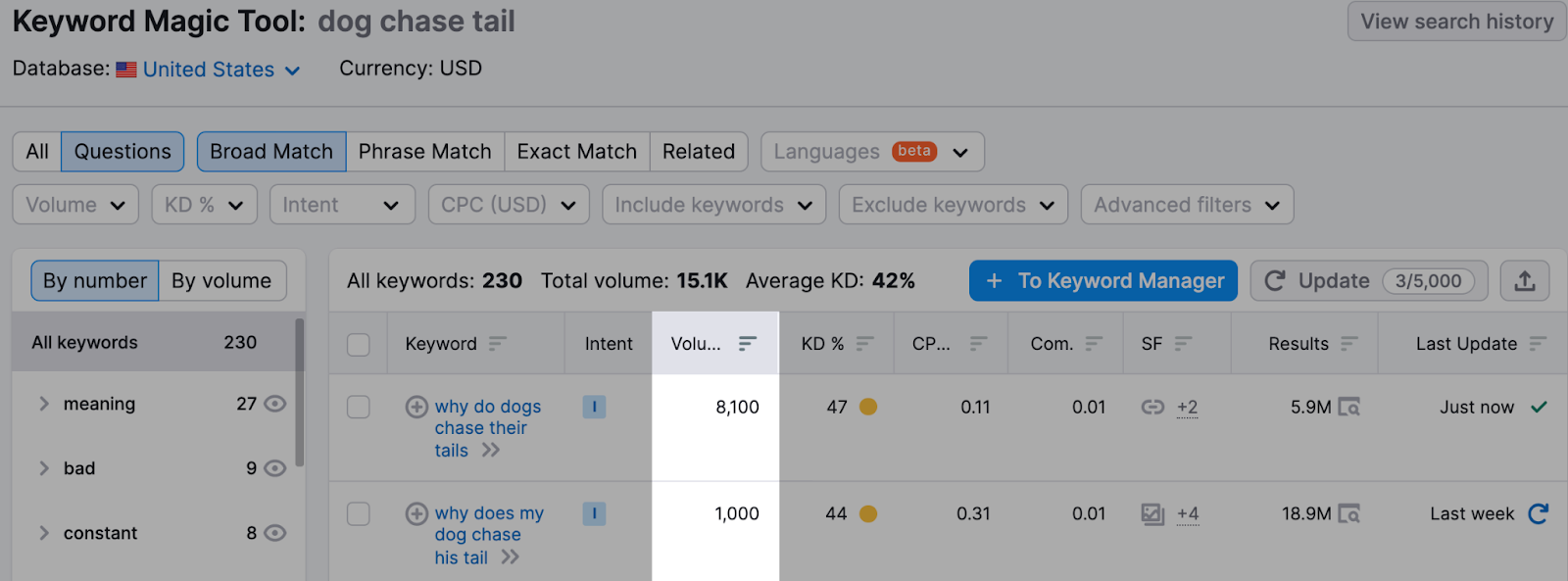Click the 'To Keyword Manager' button
Screen dimensions: 1568x581
click(1102, 281)
